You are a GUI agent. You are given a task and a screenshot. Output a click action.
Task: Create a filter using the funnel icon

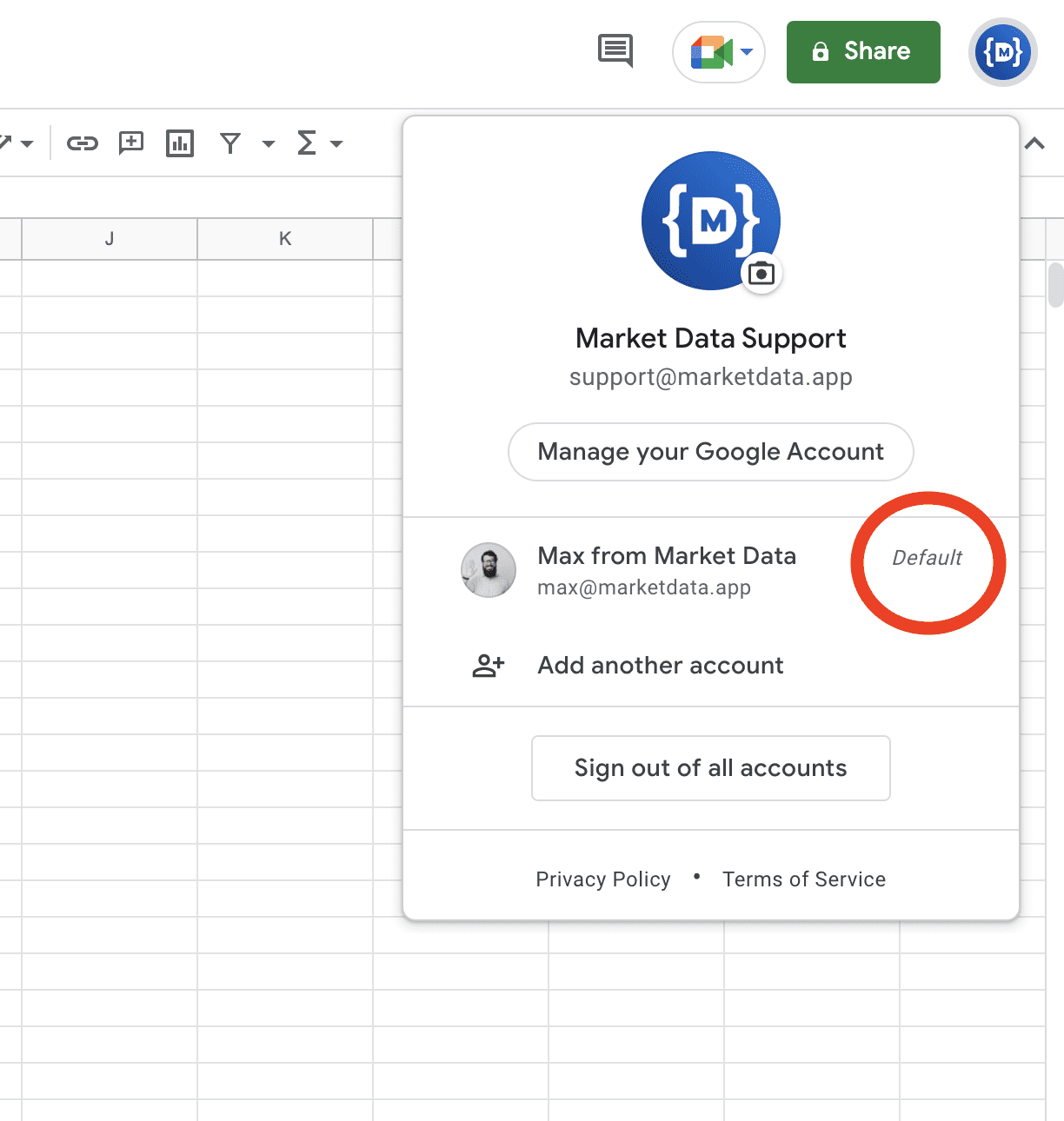[229, 143]
